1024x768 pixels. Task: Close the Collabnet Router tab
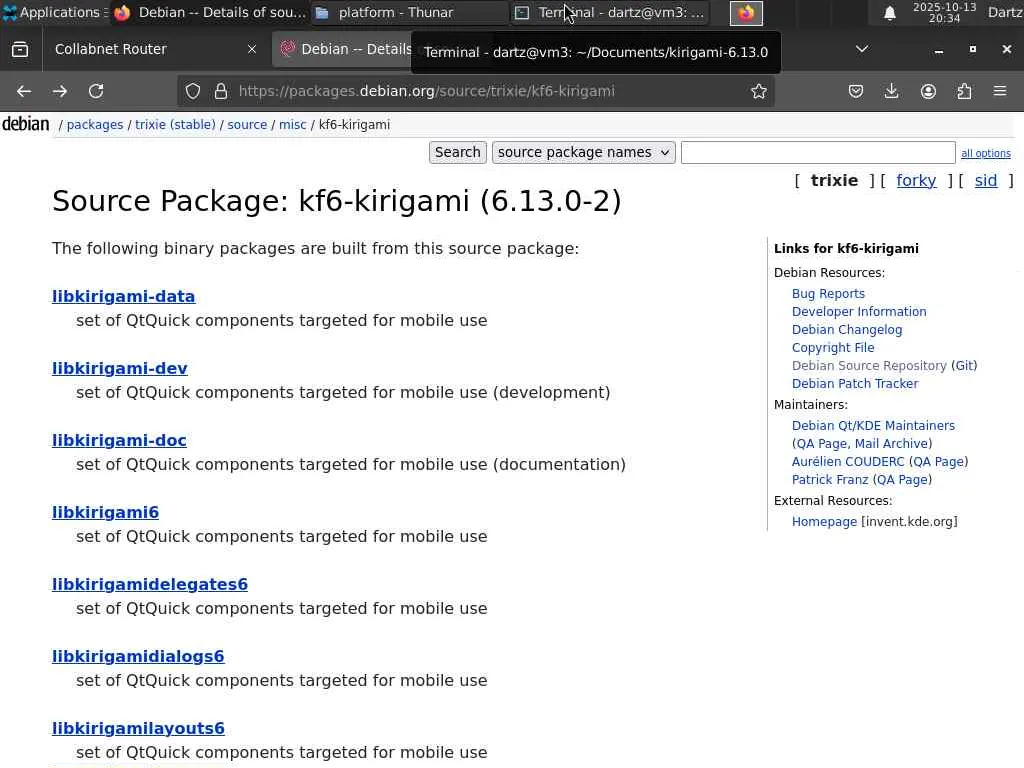pyautogui.click(x=251, y=50)
